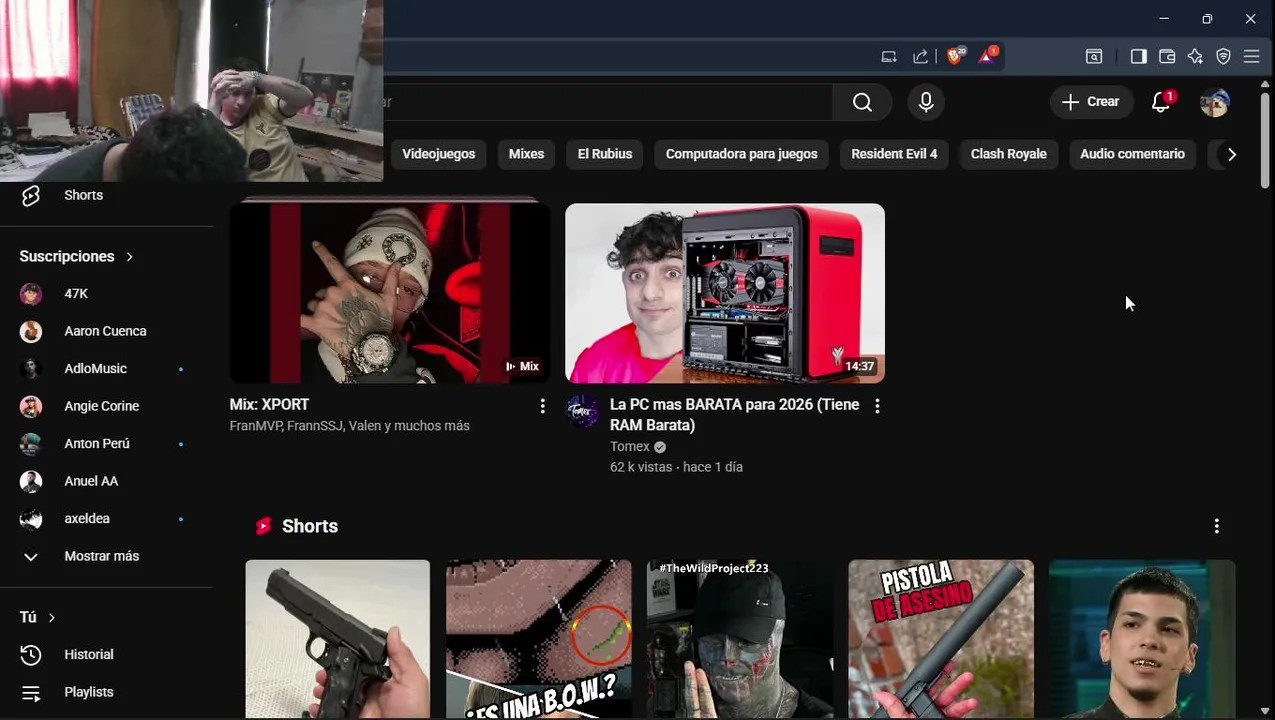Show more category chips with right arrow

pos(1231,154)
